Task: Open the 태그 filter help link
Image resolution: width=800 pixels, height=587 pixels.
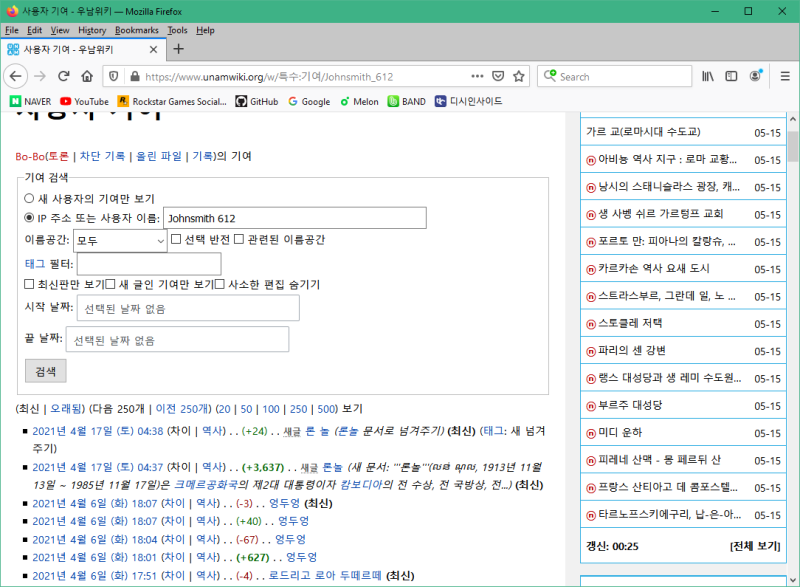Action: [35, 263]
